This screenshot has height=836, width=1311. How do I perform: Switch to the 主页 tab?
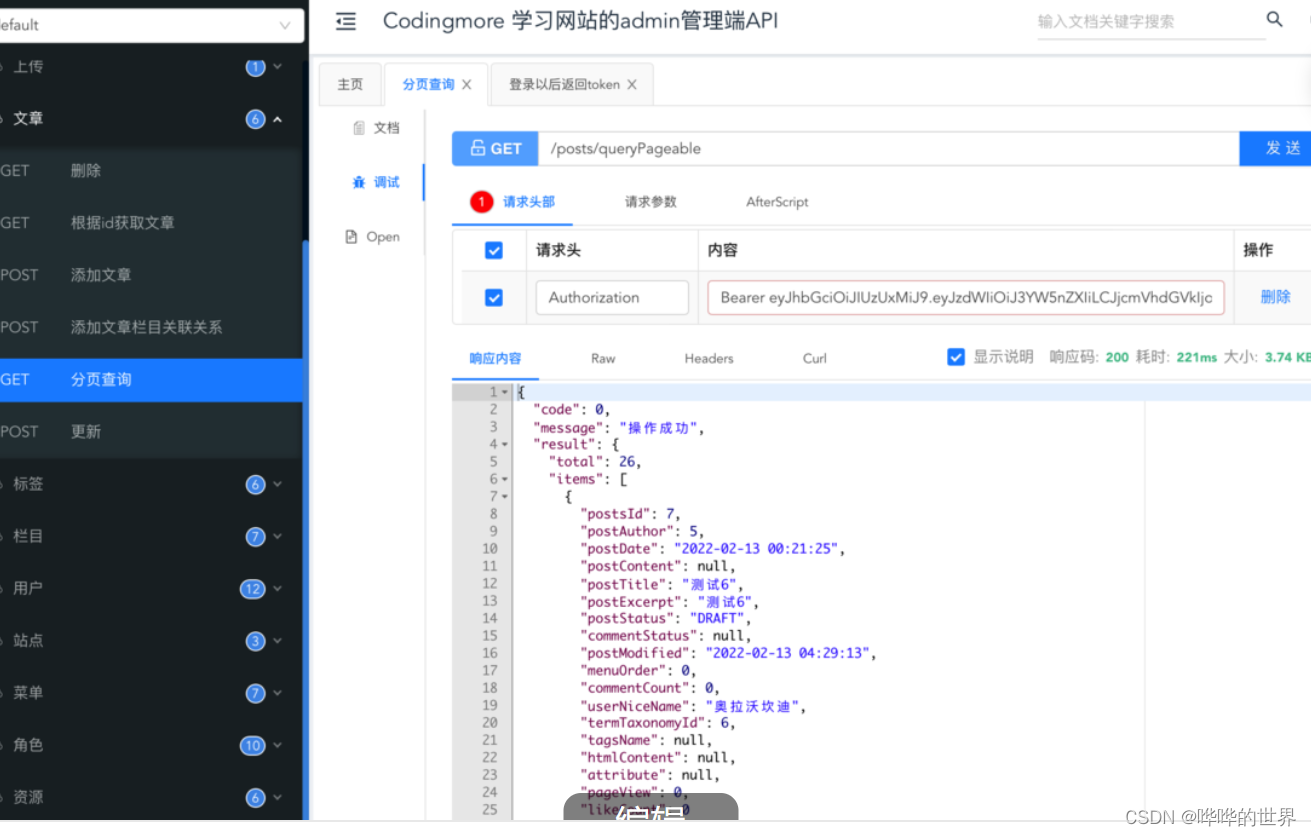350,85
